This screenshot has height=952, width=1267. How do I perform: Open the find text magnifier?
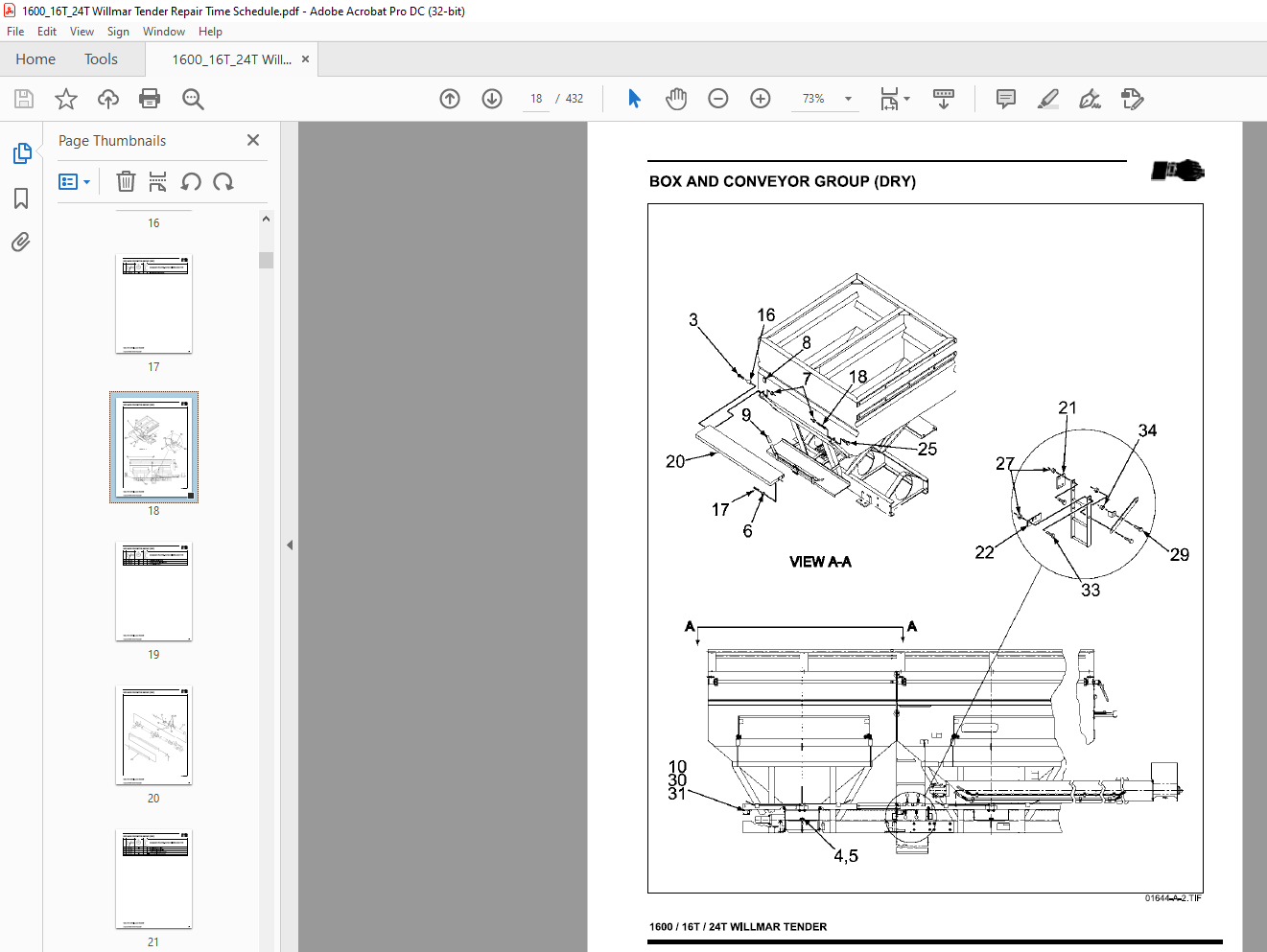[193, 99]
